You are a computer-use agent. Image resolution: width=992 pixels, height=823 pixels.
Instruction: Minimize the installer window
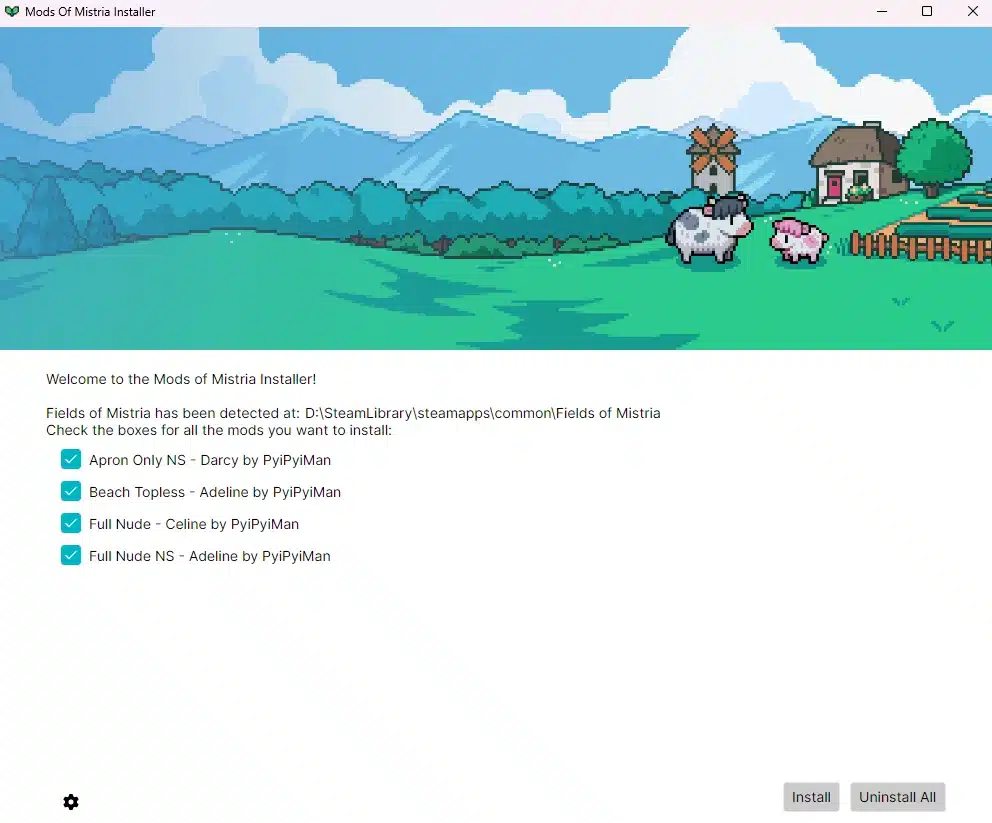(x=882, y=11)
